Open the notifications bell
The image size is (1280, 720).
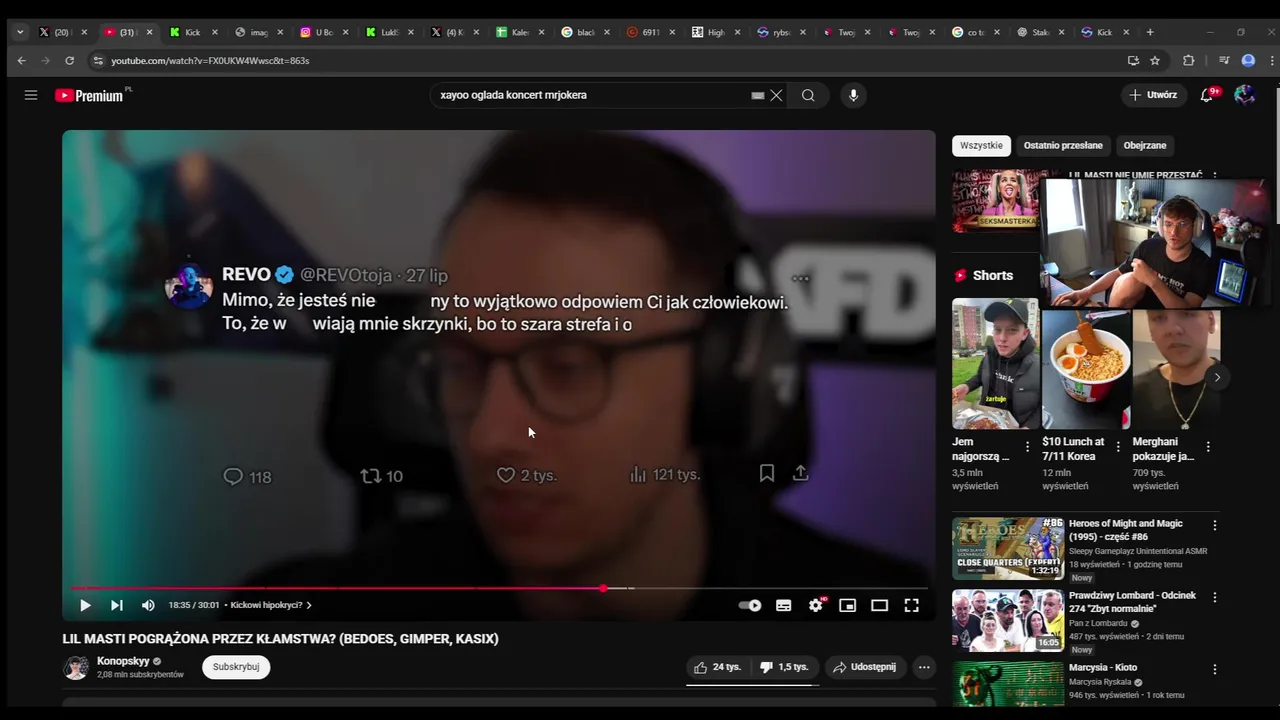(x=1207, y=95)
